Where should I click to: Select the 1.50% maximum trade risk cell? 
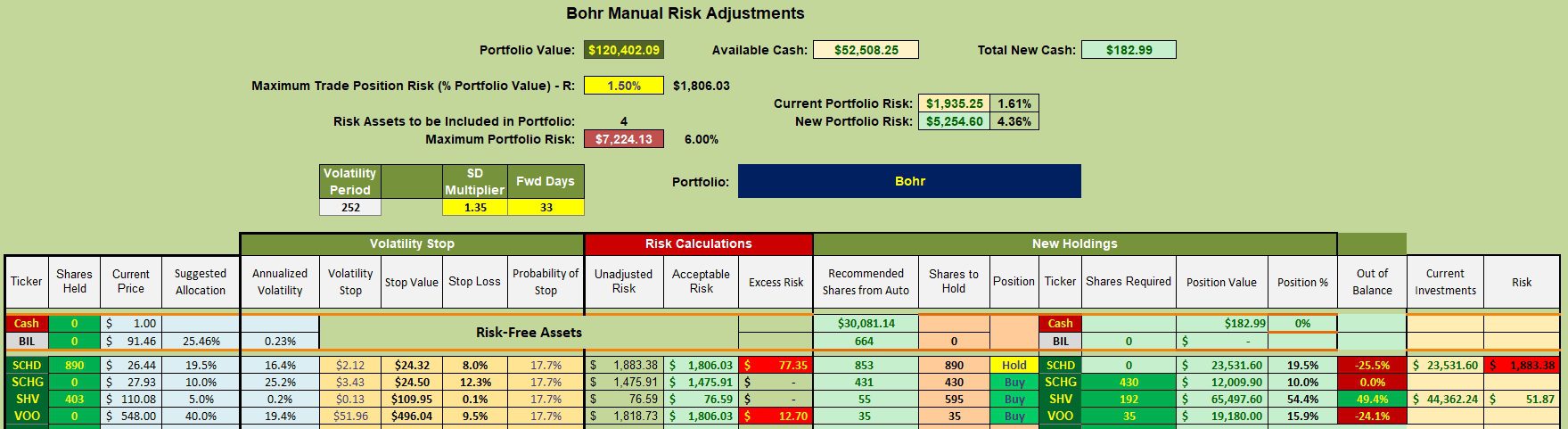(x=624, y=86)
